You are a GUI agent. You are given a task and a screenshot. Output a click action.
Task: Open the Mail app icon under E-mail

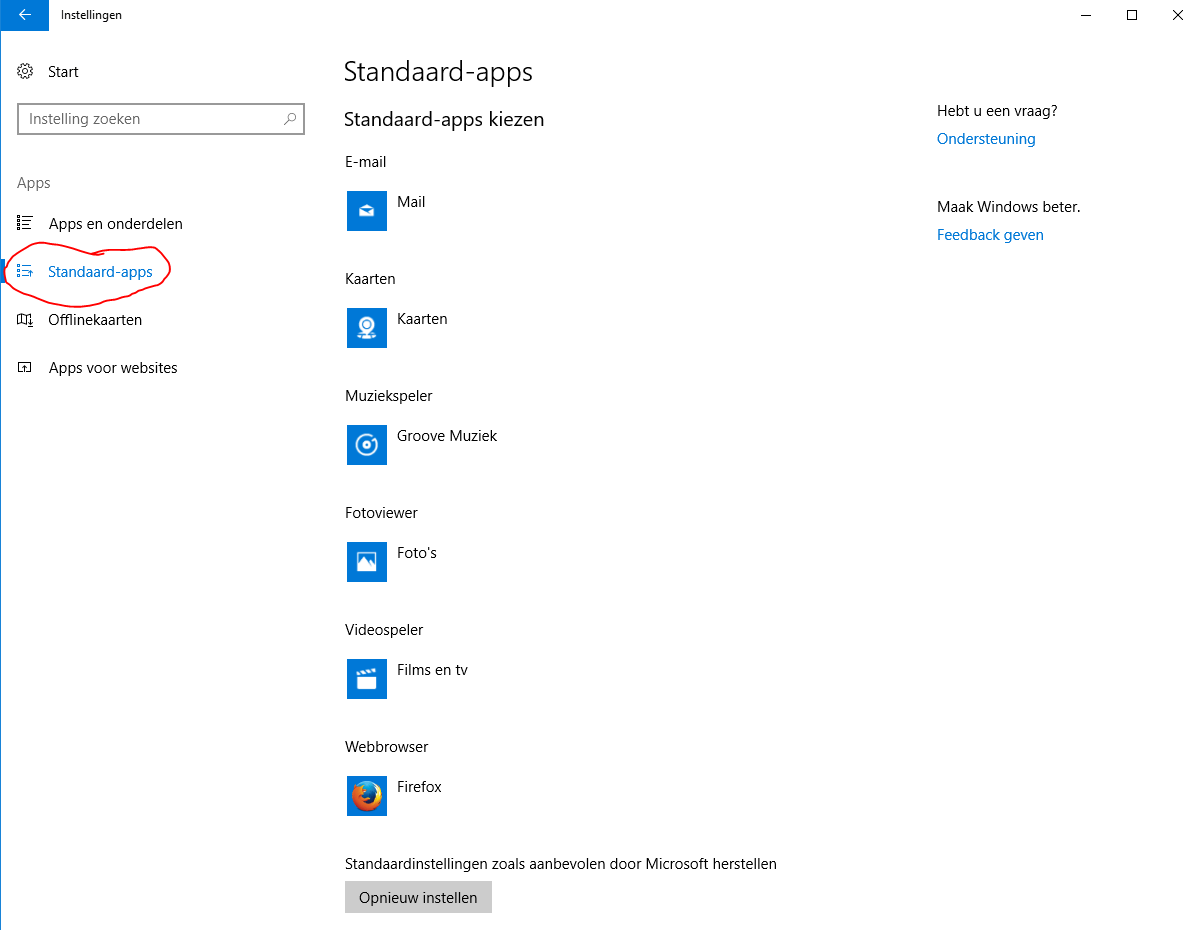point(366,211)
